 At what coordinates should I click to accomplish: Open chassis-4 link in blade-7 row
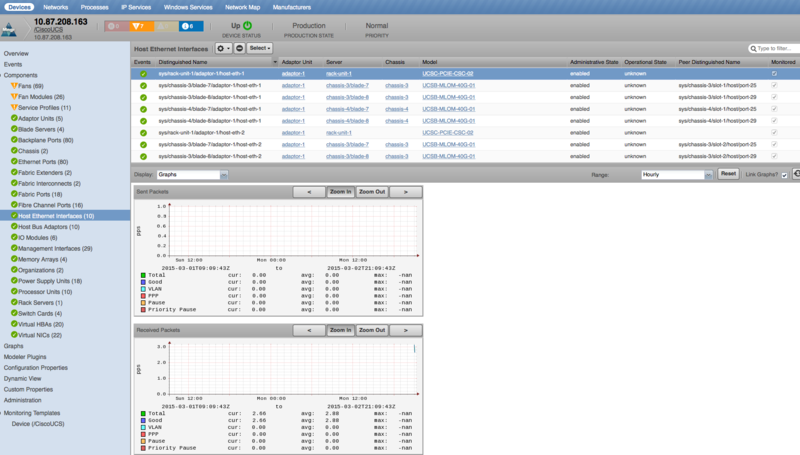point(397,109)
